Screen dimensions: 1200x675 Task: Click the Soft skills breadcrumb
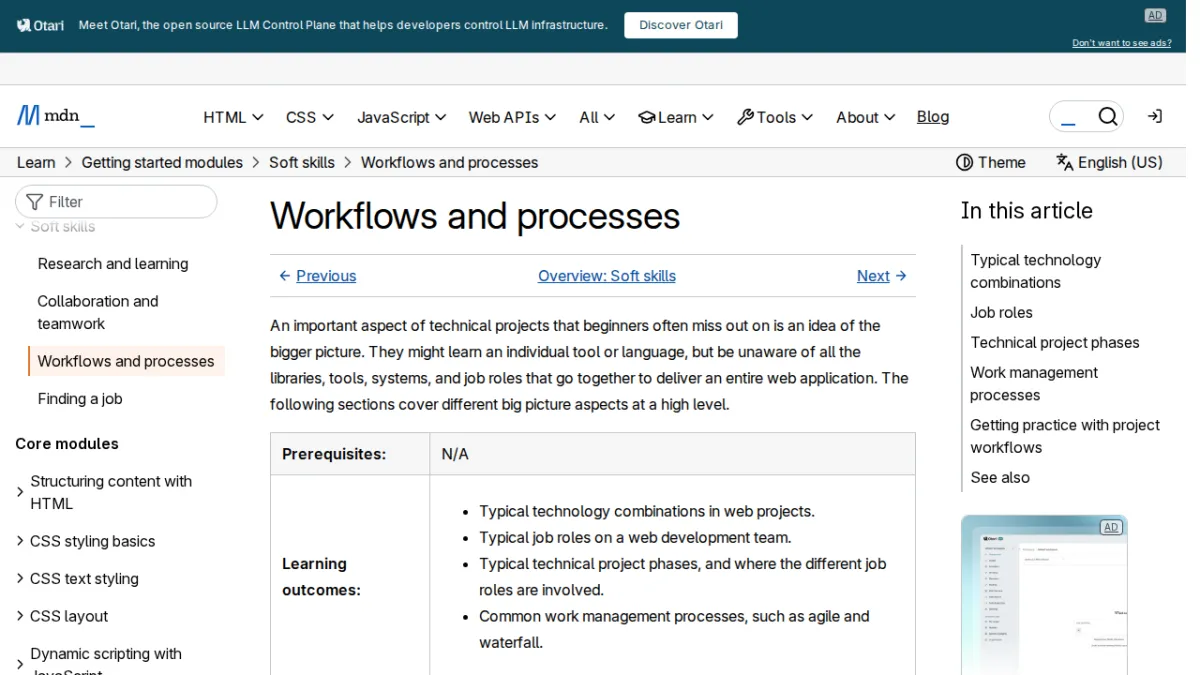pyautogui.click(x=302, y=162)
